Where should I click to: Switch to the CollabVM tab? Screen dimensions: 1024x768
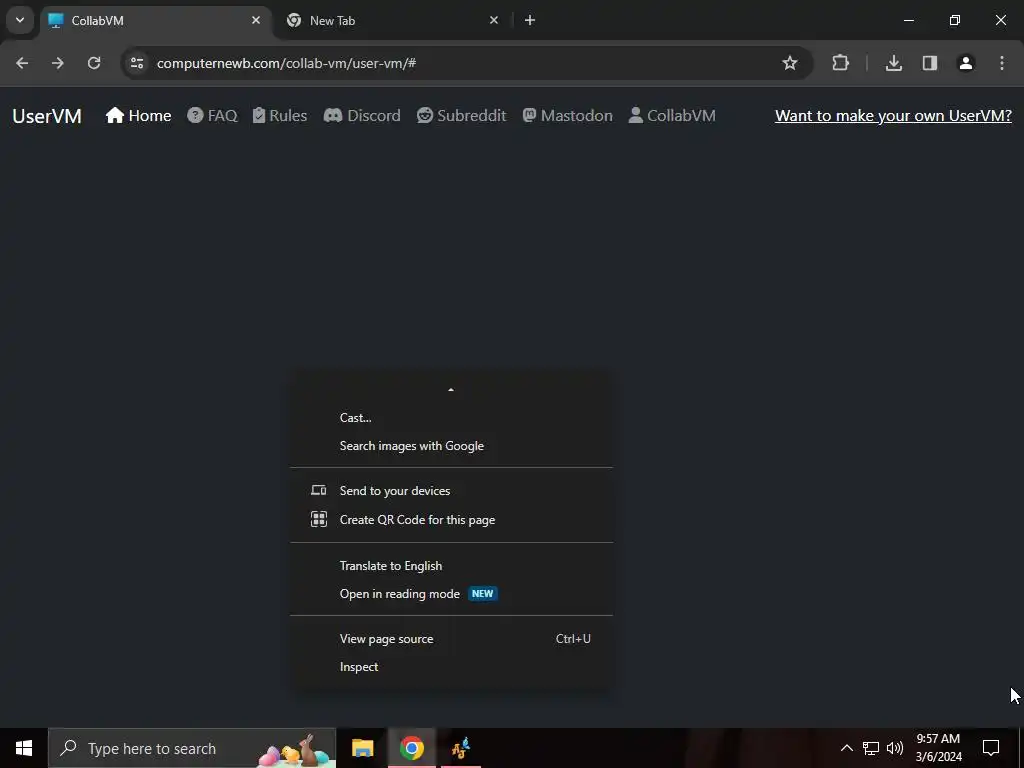coord(155,20)
